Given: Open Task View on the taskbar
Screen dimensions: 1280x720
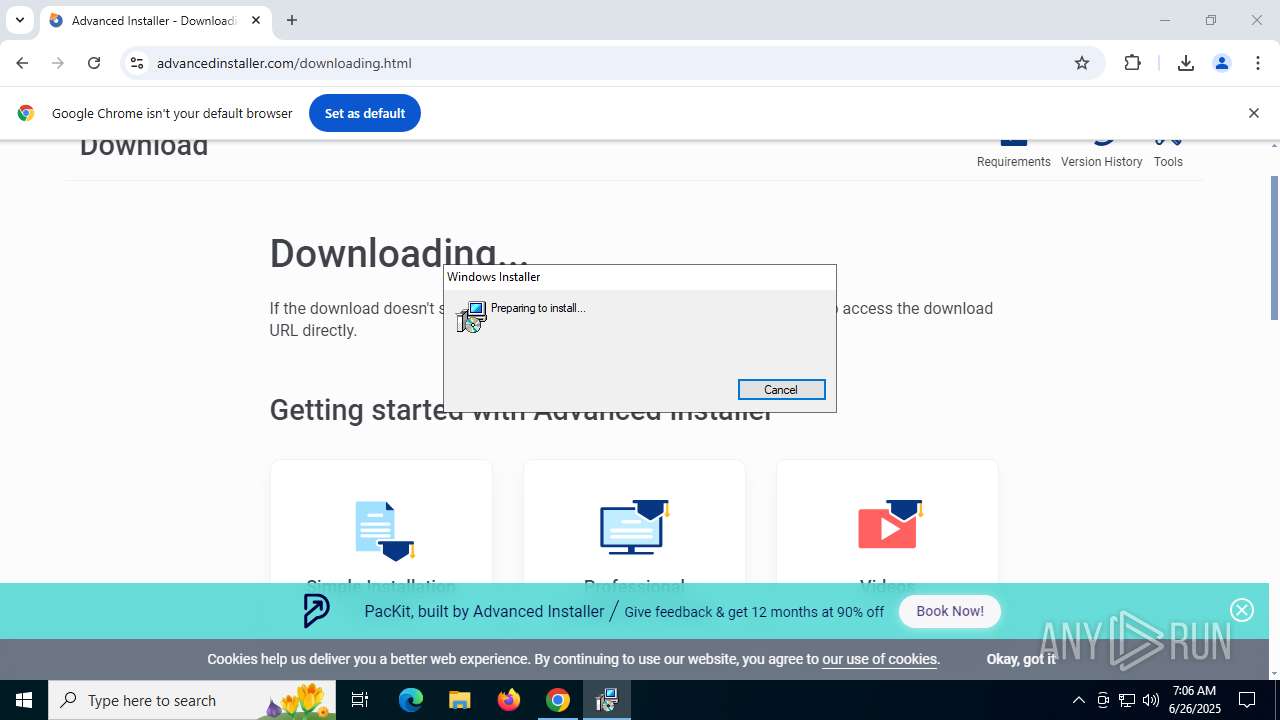Looking at the screenshot, I should point(360,700).
